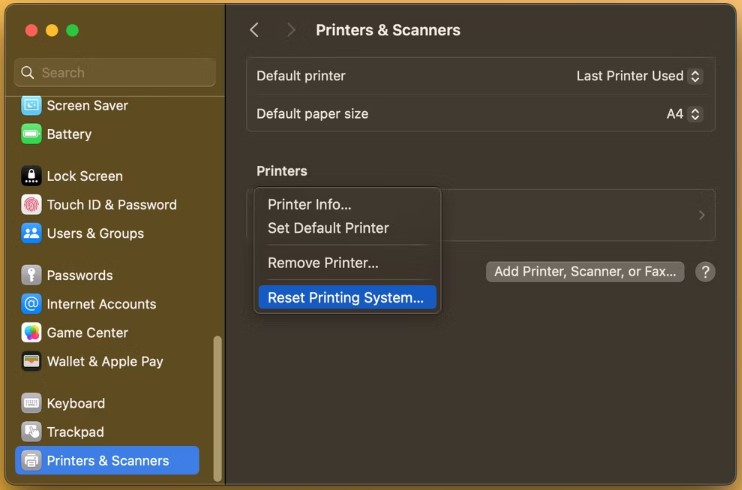This screenshot has height=490, width=742.
Task: Open Trackpad settings label
Action: 75,432
